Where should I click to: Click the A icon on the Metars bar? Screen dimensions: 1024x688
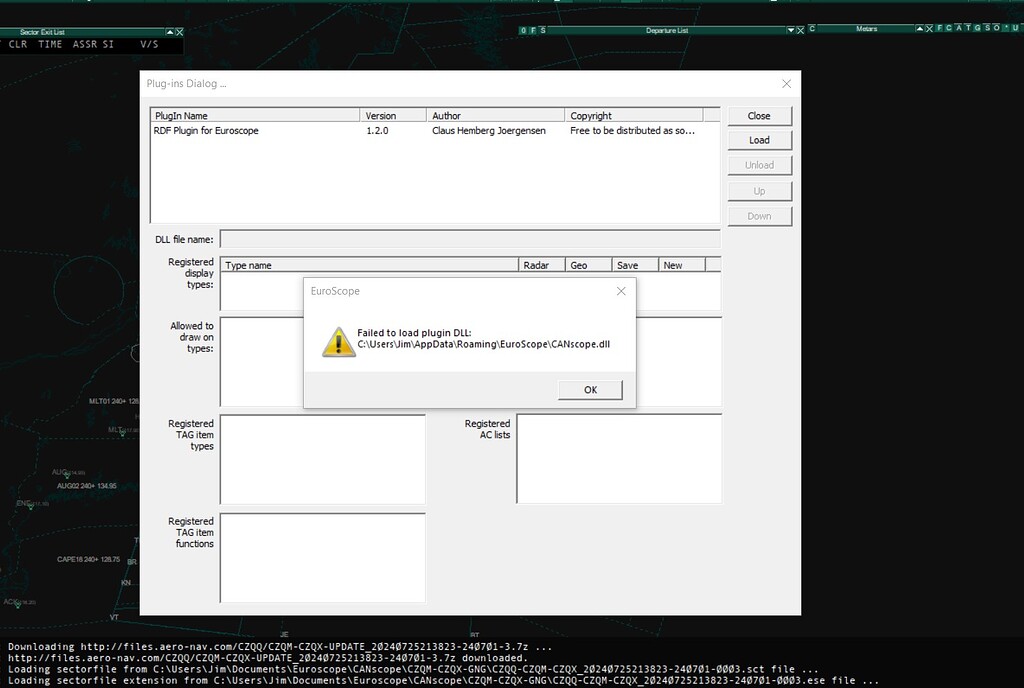(x=959, y=28)
